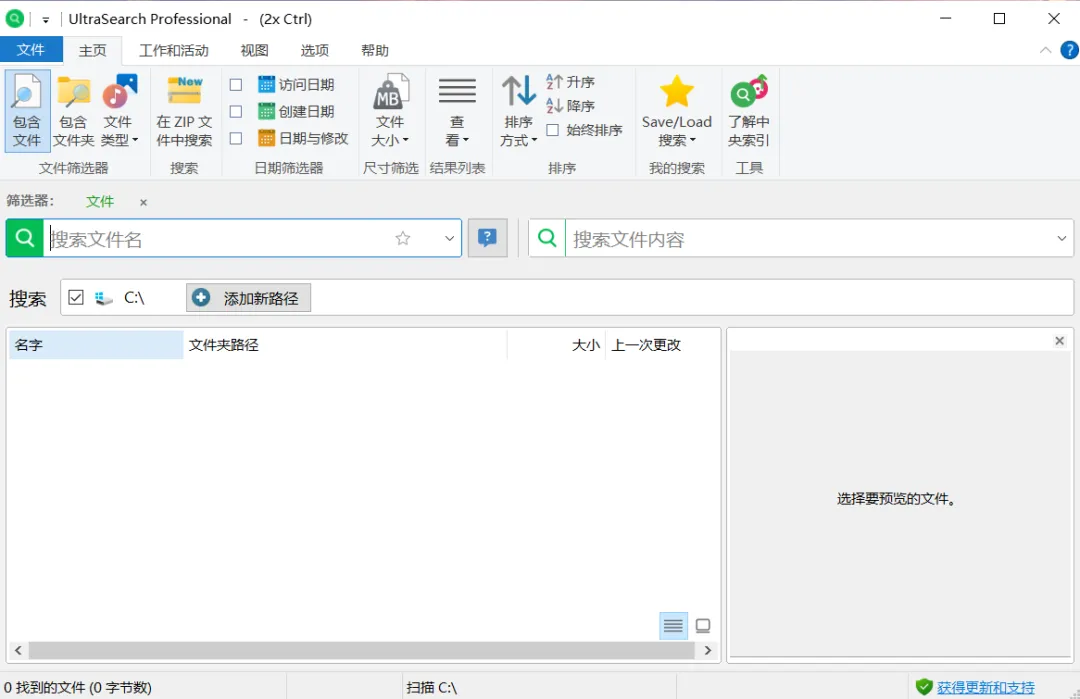Close the preview pane with the X
This screenshot has width=1080, height=699.
(1059, 341)
